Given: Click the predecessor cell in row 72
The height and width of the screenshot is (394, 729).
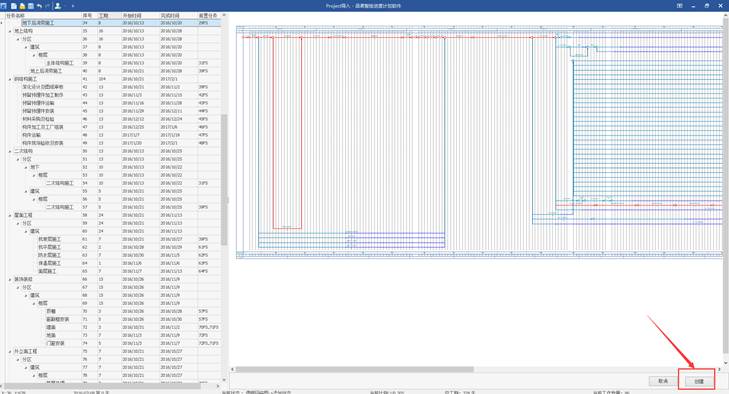Looking at the screenshot, I should [209, 327].
